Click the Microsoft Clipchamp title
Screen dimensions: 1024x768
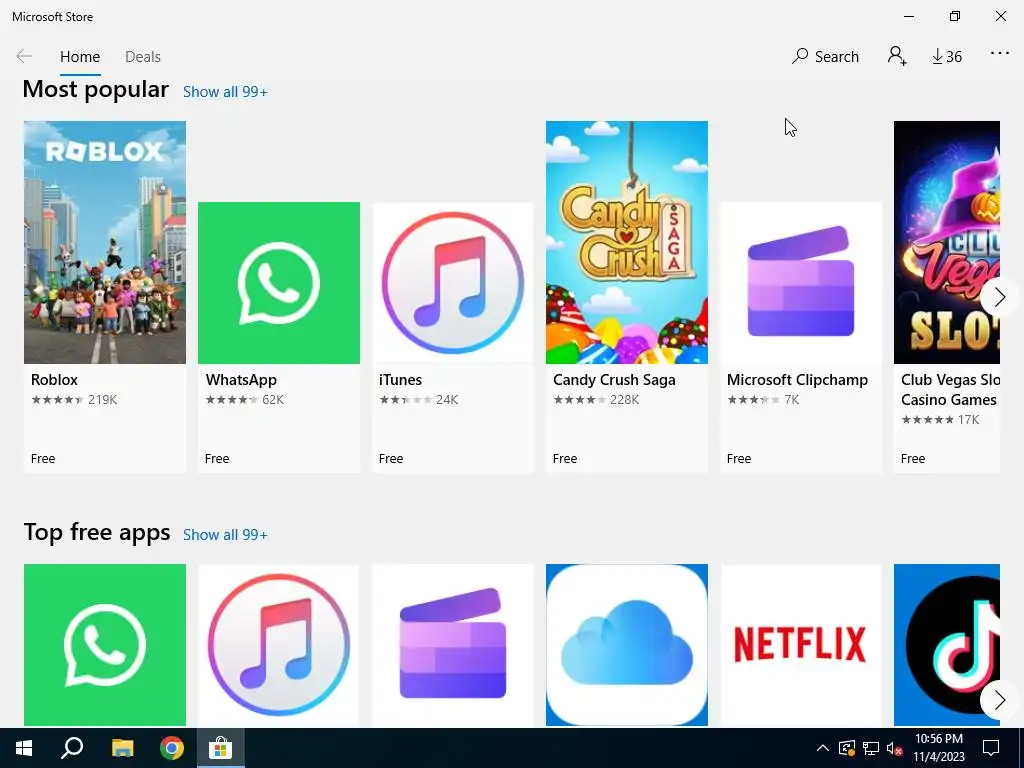click(797, 380)
